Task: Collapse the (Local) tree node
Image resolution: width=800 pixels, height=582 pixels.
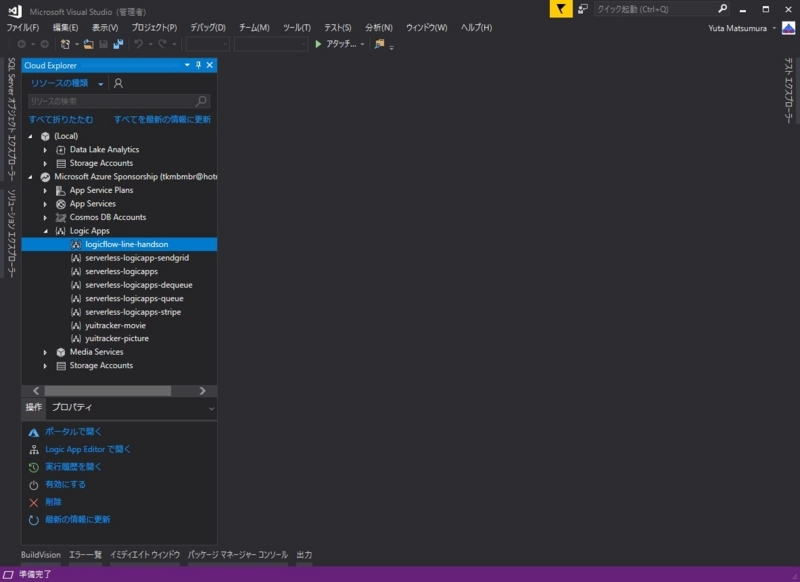Action: coord(31,136)
